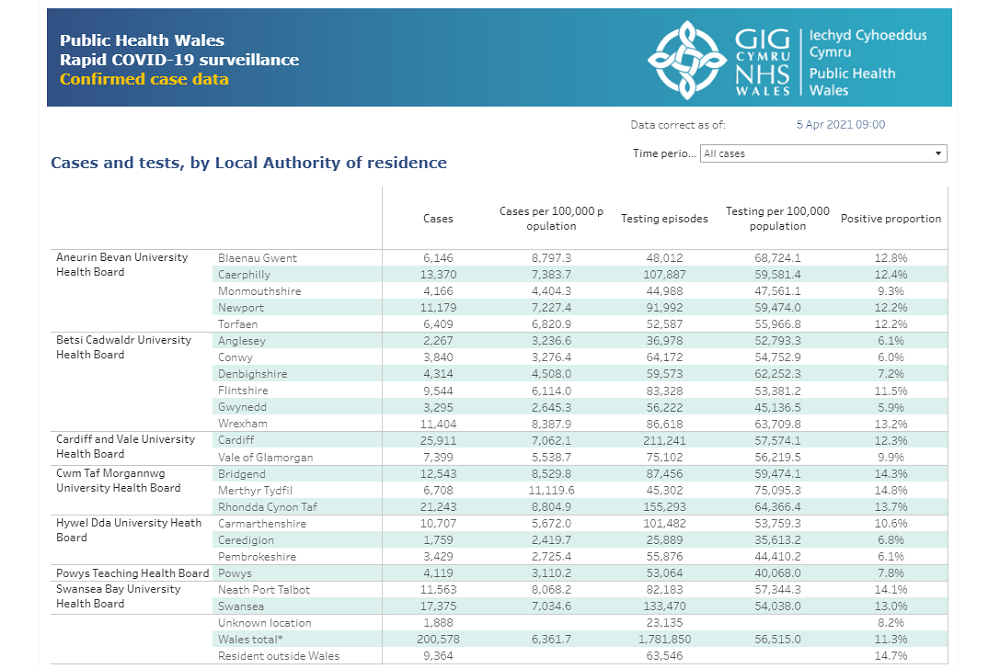
Task: Click the Pembrokeshire row name
Action: point(257,558)
